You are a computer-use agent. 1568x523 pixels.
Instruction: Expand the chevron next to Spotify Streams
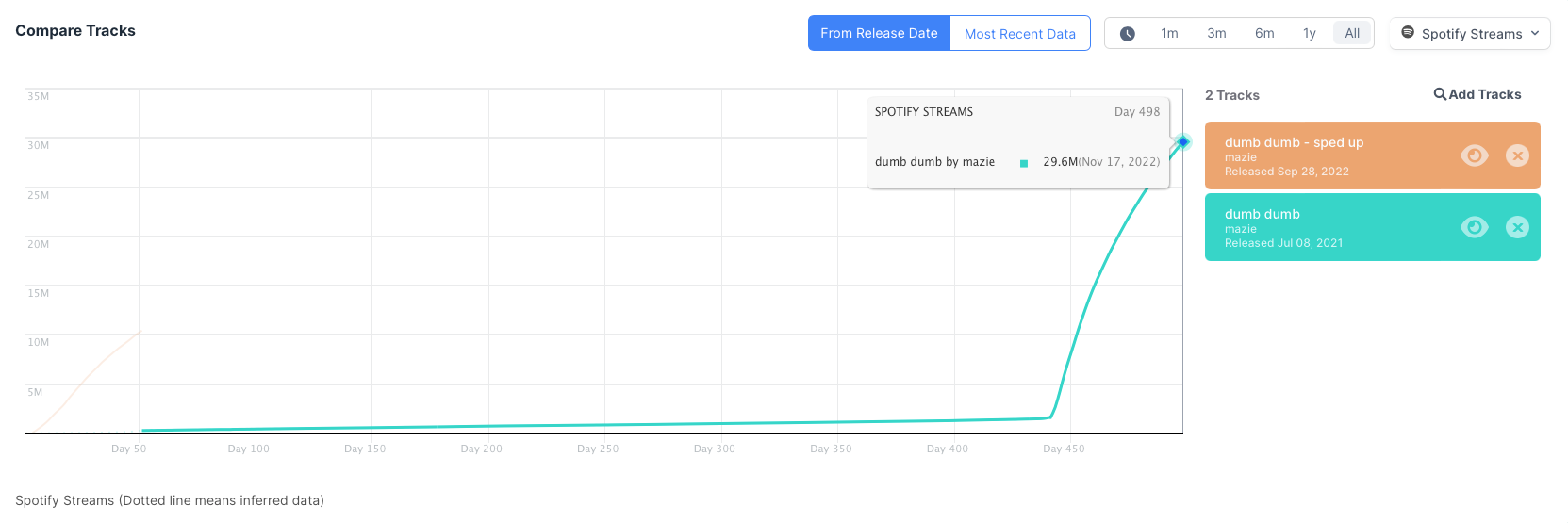(1535, 33)
